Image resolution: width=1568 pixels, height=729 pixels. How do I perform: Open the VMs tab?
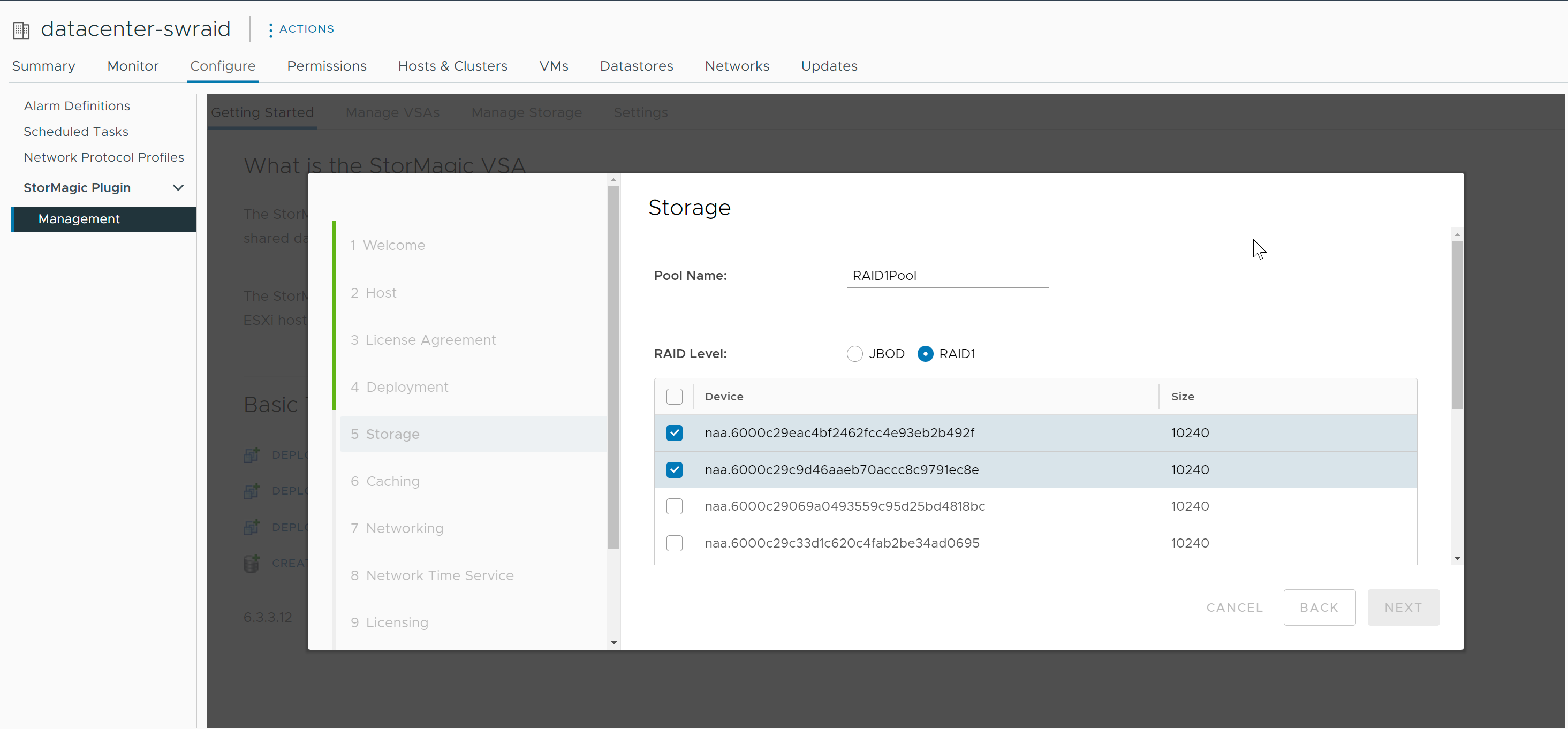(x=554, y=66)
